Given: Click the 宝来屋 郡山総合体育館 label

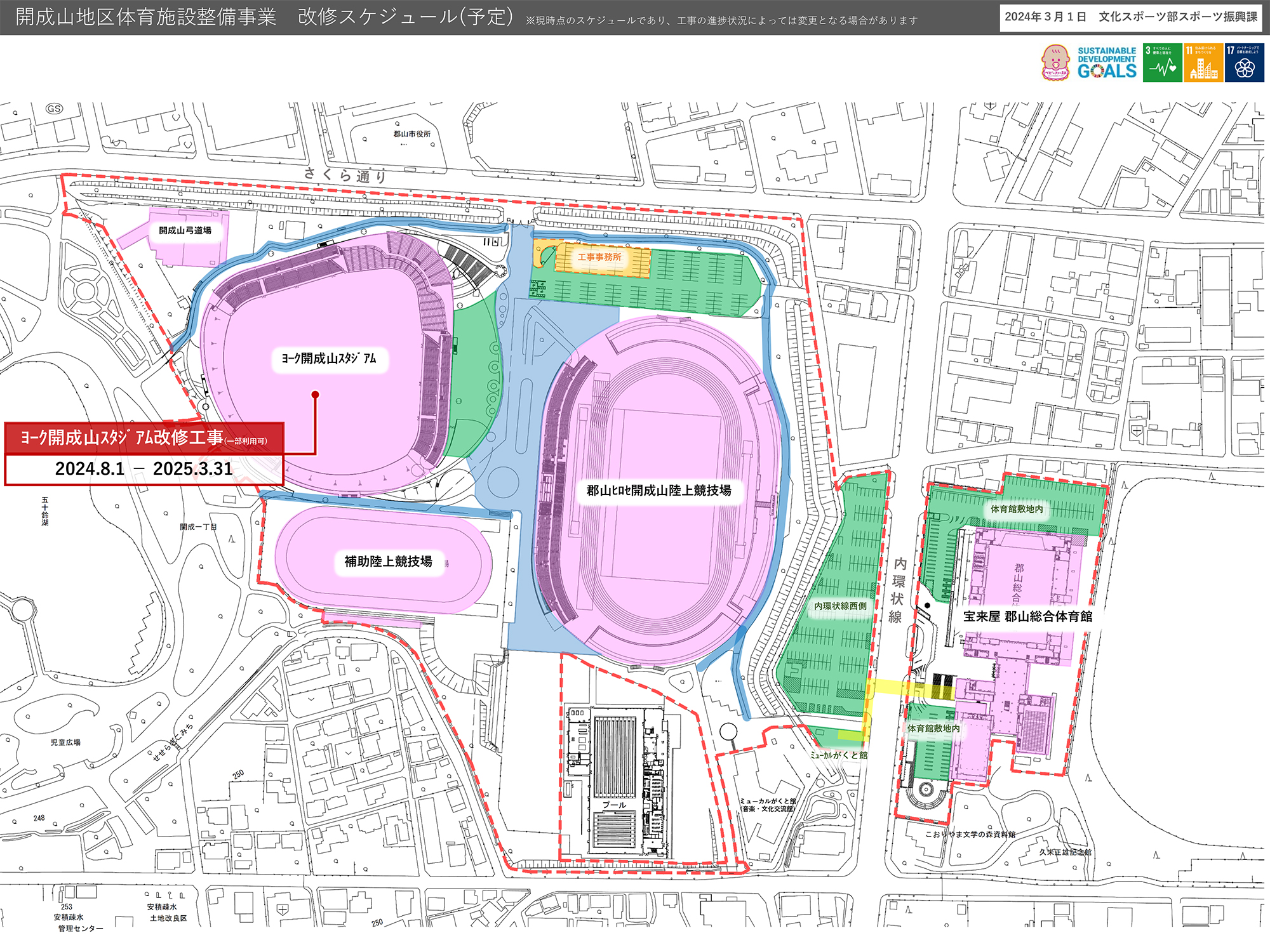Looking at the screenshot, I should pos(1027,616).
